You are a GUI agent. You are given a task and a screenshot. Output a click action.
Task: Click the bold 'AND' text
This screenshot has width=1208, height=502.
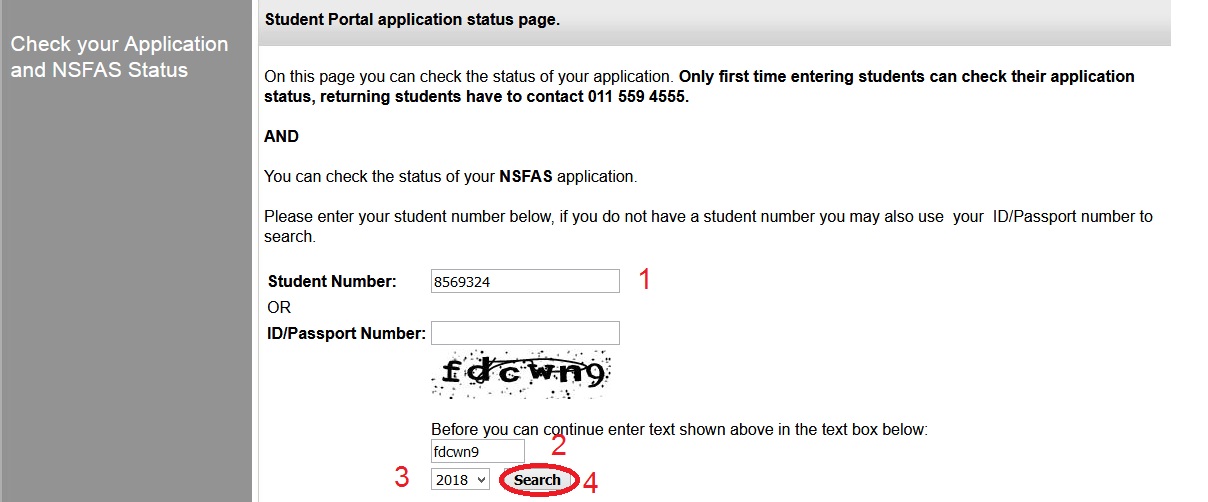(x=281, y=136)
